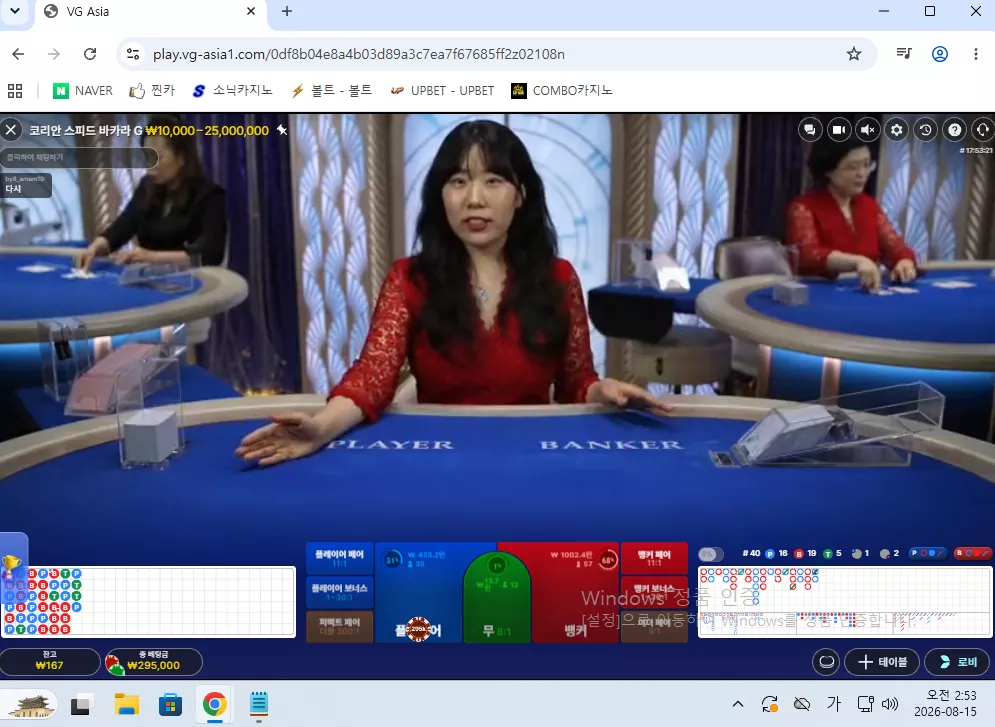Bet on 플레이어 페어 11:1
Viewport: 995px width, 727px height.
point(339,558)
